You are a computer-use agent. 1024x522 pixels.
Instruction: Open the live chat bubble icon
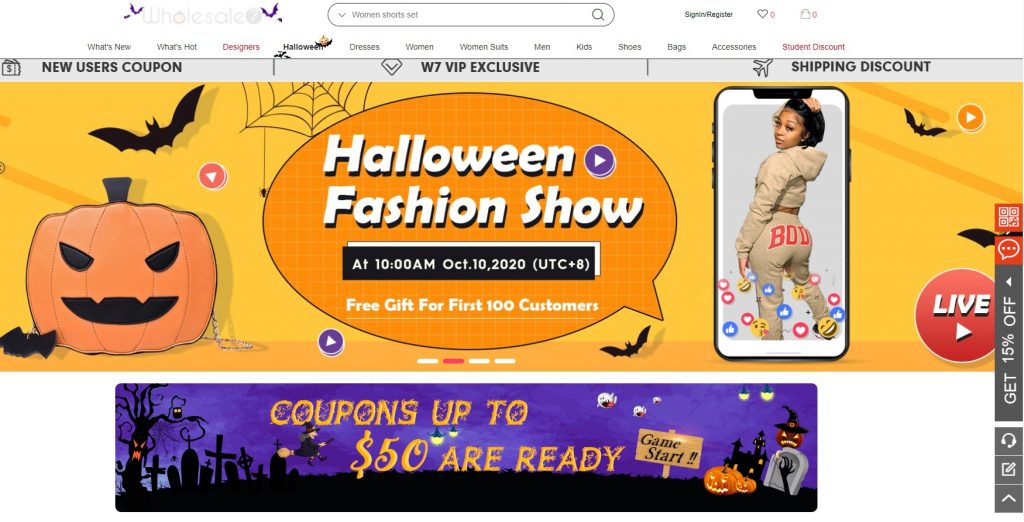[x=1009, y=249]
